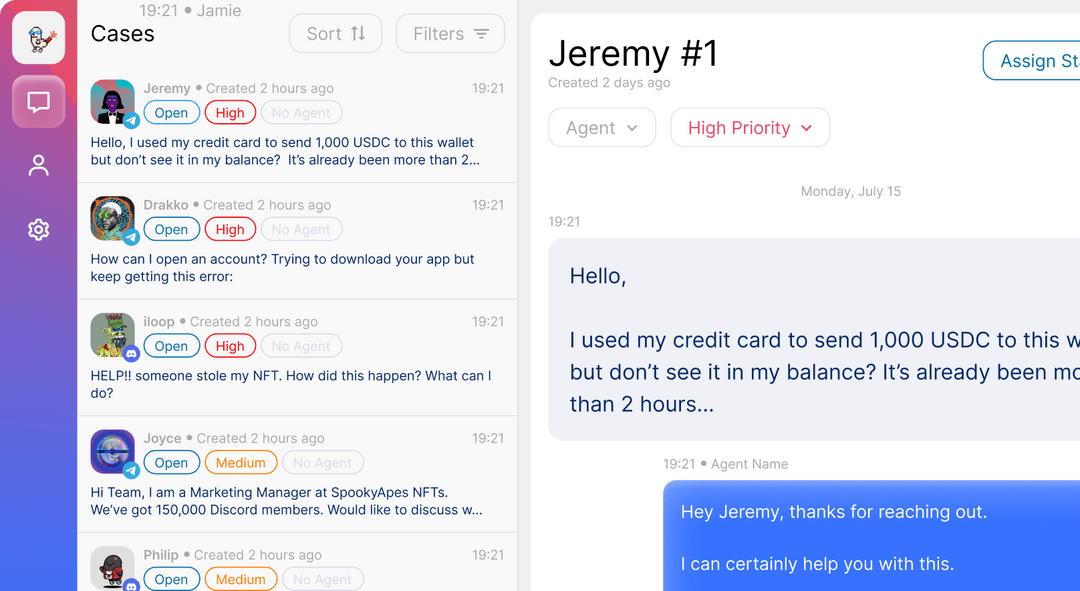Click the app logo in the sidebar

click(x=39, y=38)
